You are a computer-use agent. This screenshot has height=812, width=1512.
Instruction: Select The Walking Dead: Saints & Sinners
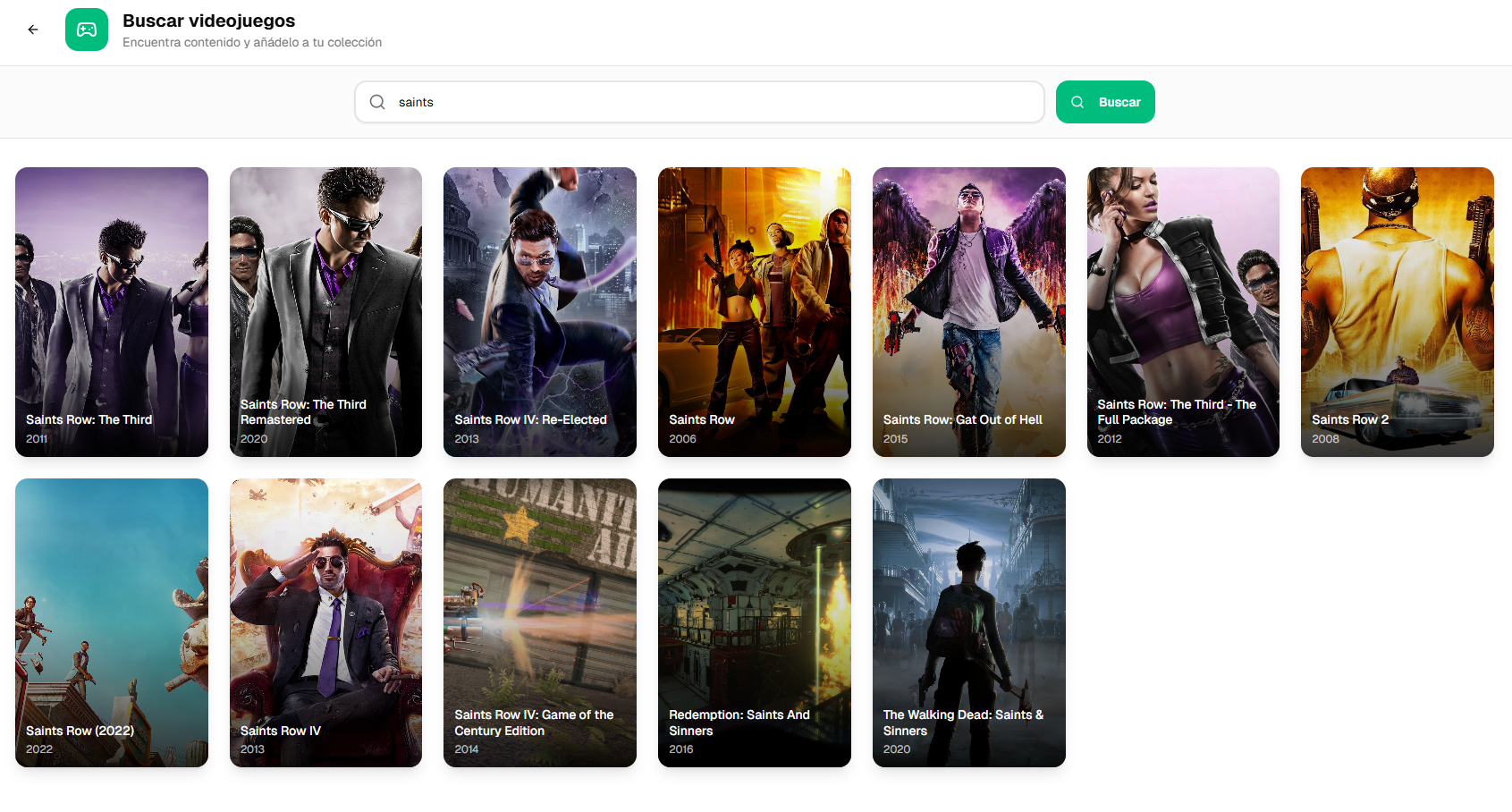pos(969,622)
